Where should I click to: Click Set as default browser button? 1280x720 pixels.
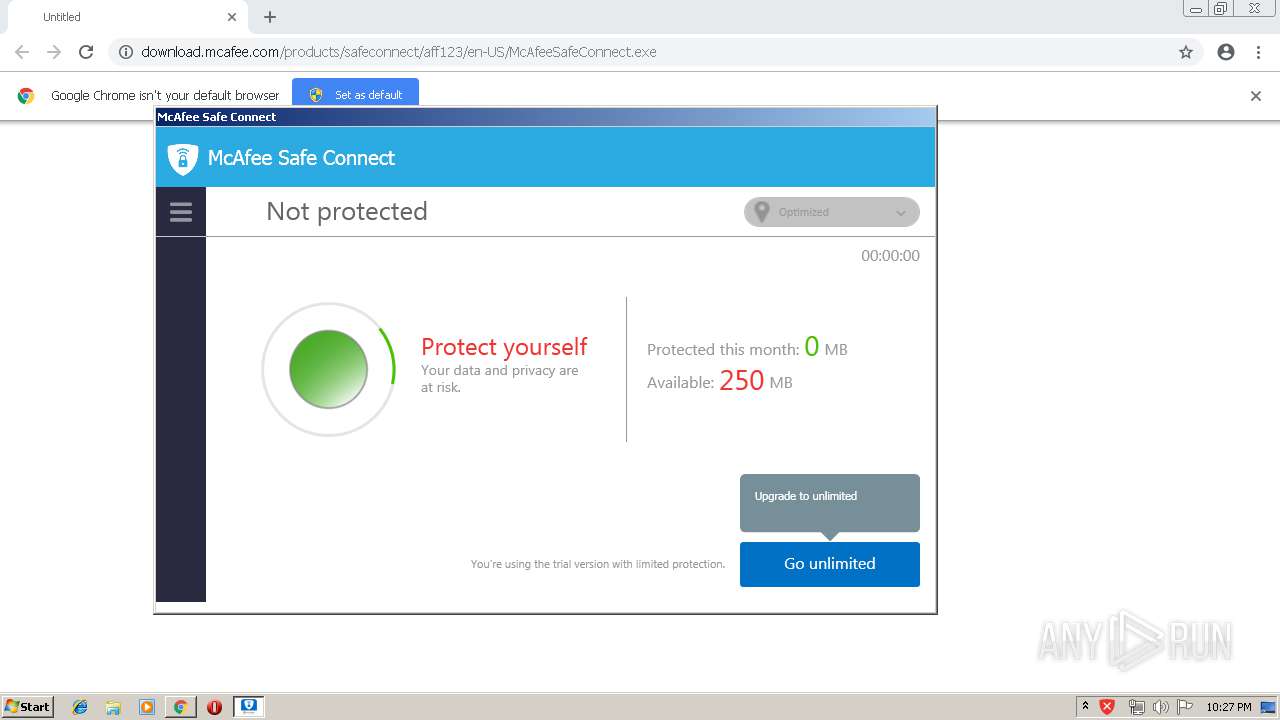pyautogui.click(x=355, y=94)
